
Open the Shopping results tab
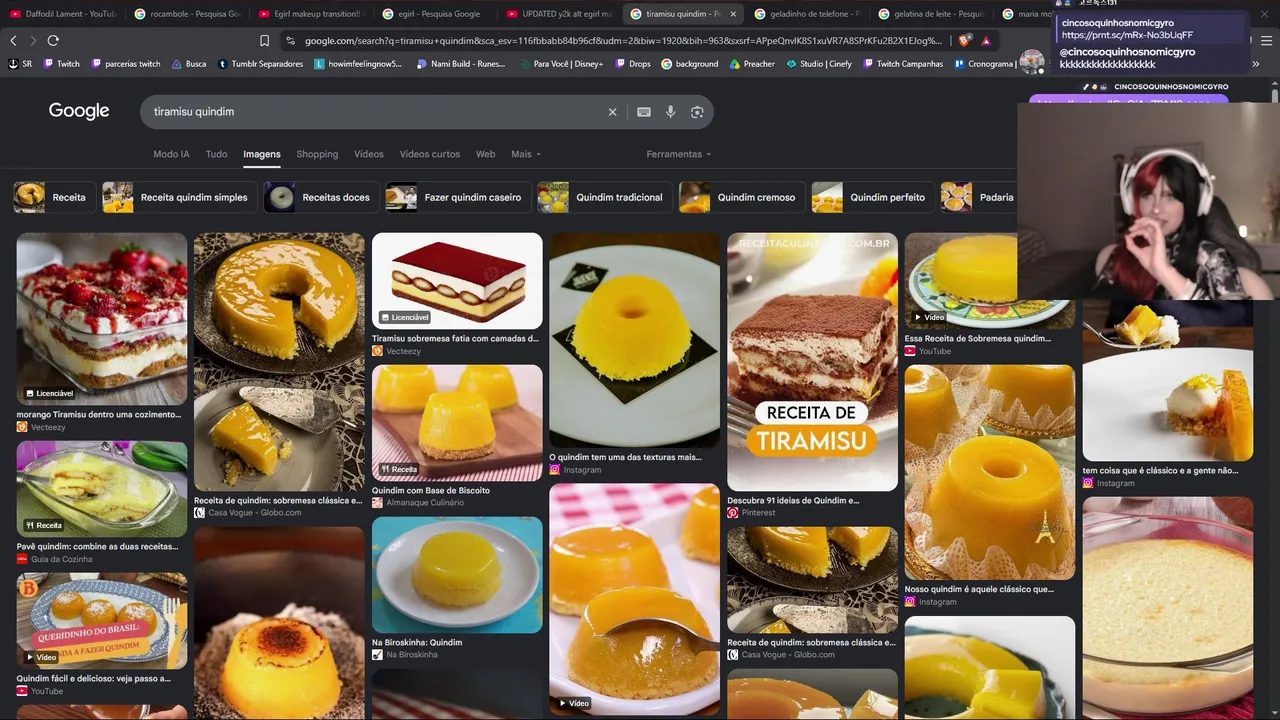tap(317, 154)
